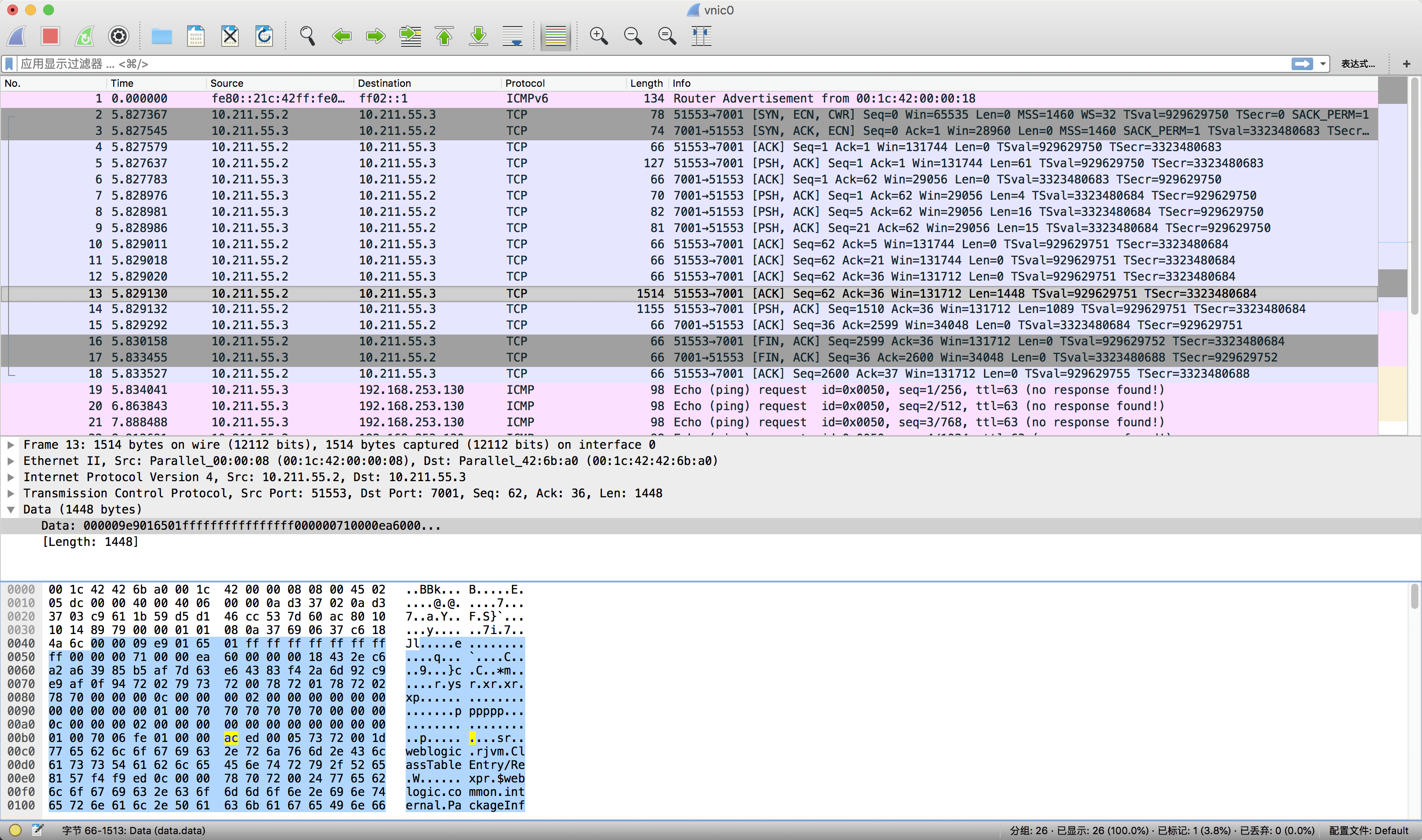Sort by Source column header

[x=280, y=83]
